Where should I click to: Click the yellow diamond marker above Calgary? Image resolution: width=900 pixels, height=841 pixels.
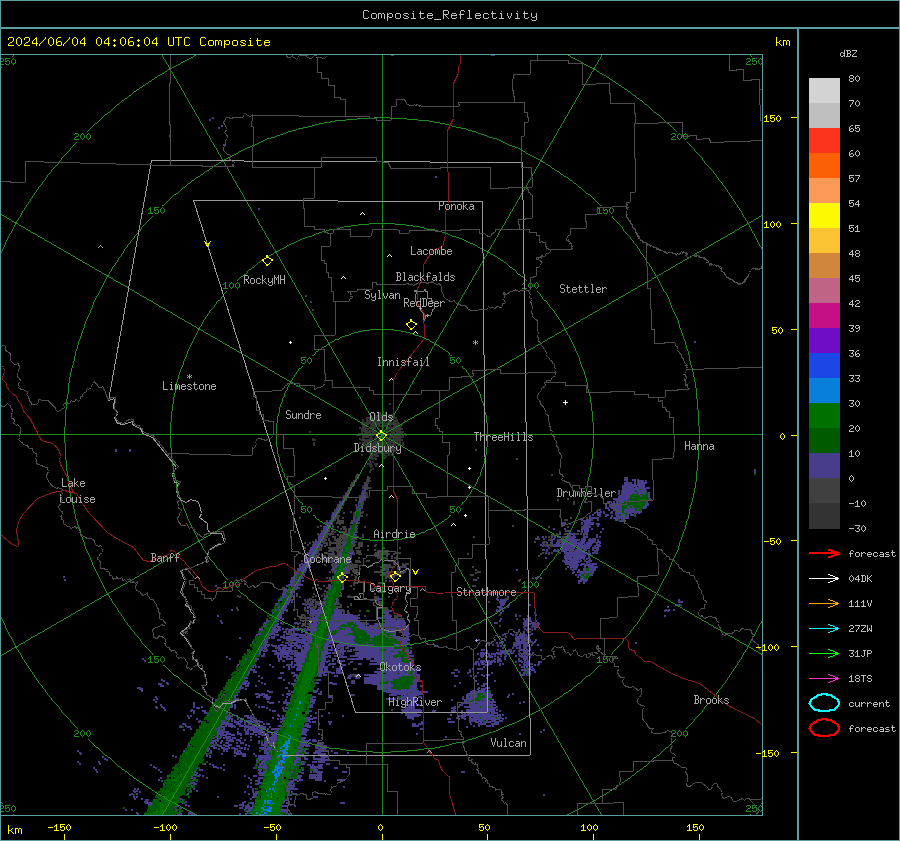point(395,576)
